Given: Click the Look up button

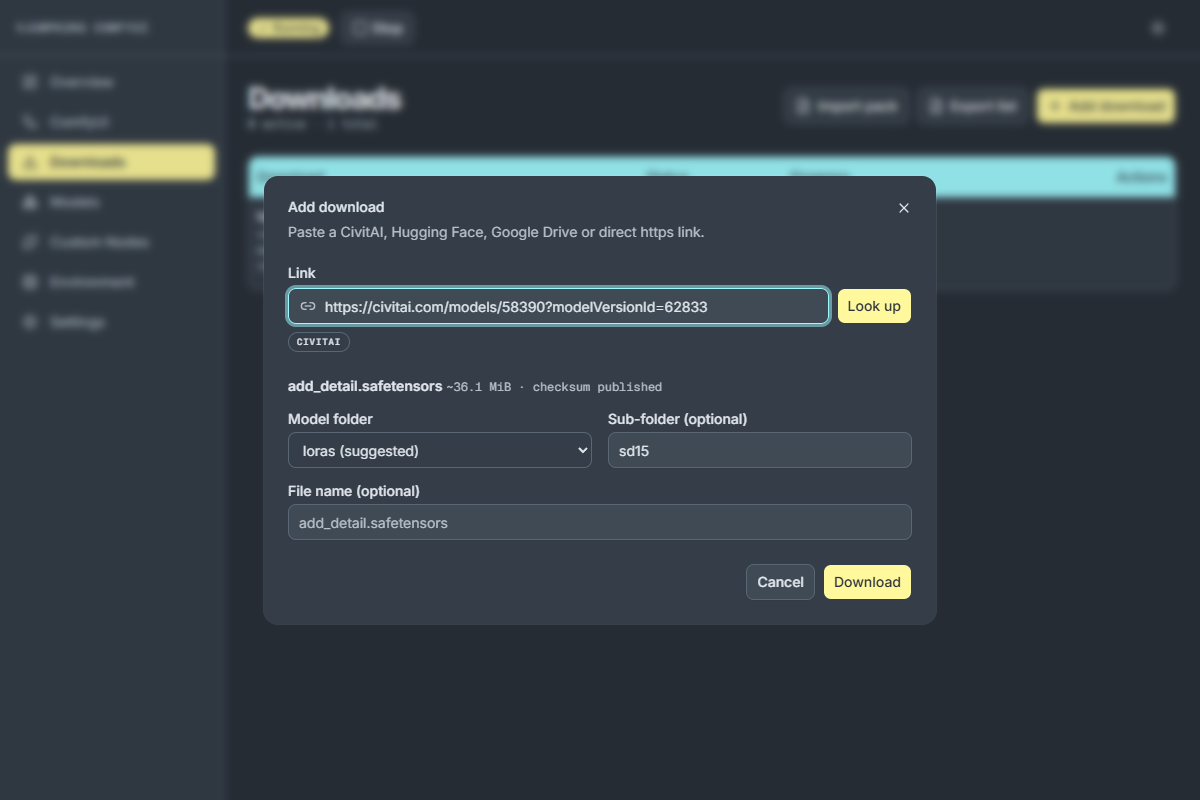Looking at the screenshot, I should (874, 306).
